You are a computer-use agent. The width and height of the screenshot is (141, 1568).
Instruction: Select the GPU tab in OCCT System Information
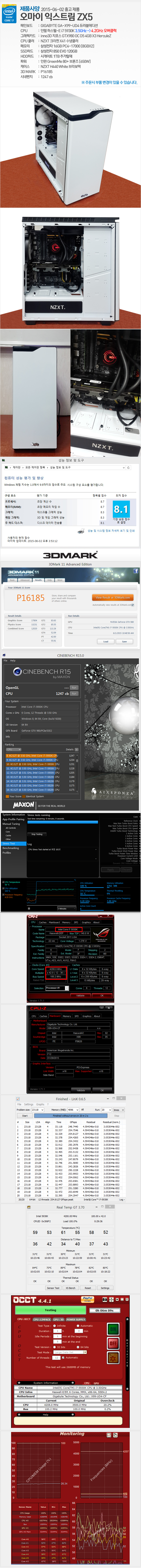click(96, 1383)
